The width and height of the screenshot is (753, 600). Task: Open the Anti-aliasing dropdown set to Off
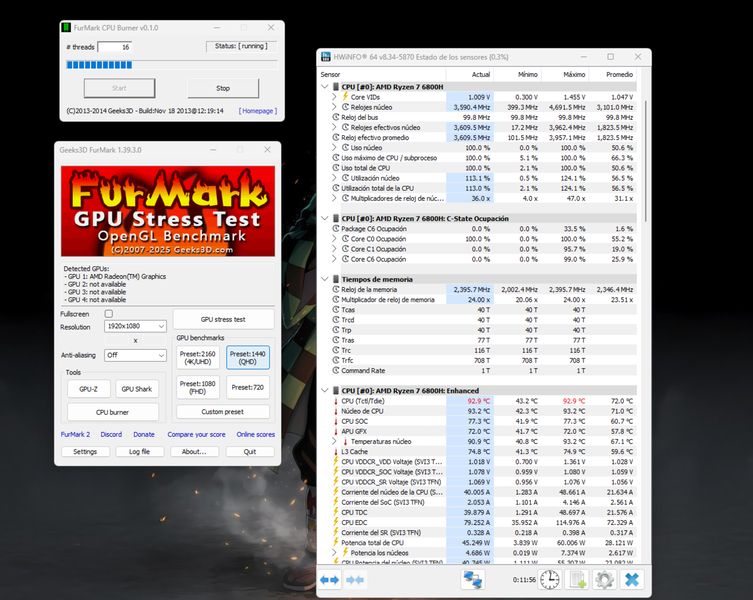[x=135, y=355]
